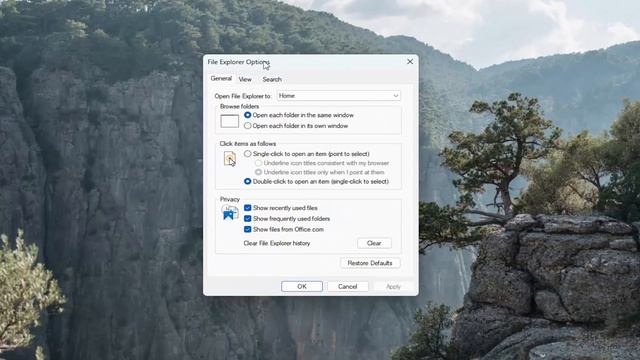Click the Browse folders window preview icon
The image size is (640, 360).
(x=229, y=121)
